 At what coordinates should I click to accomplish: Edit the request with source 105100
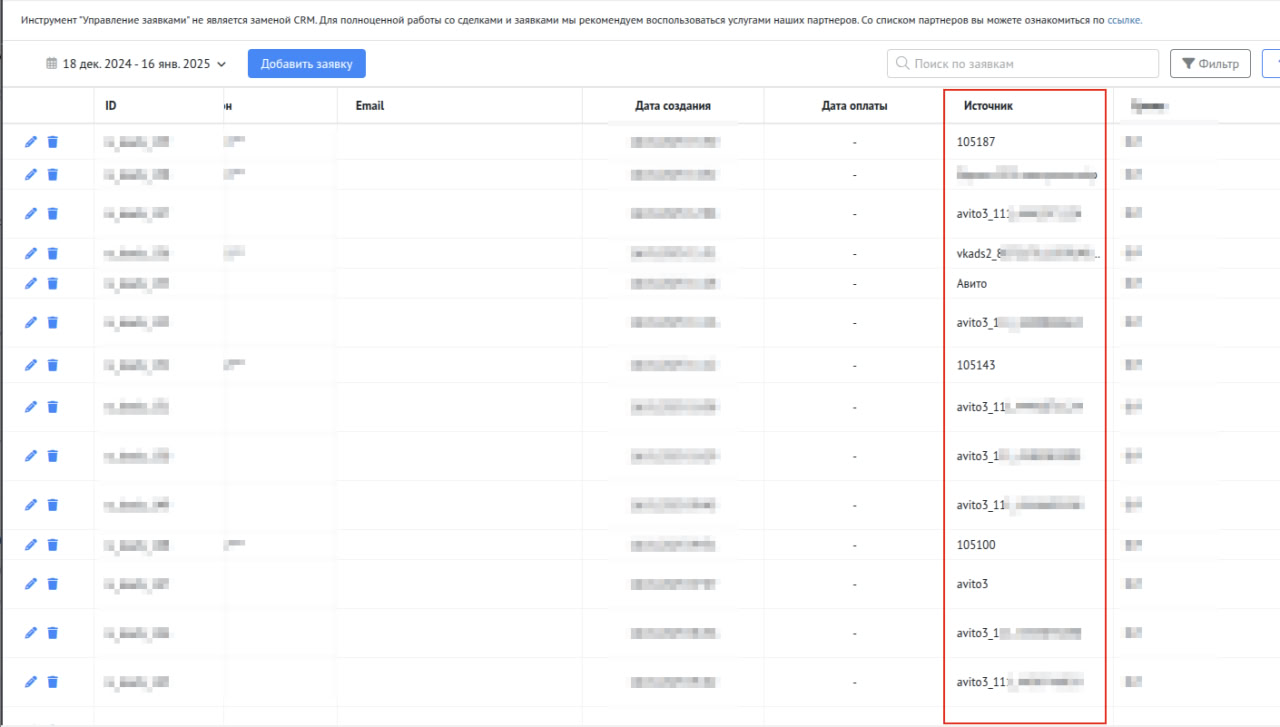(31, 545)
